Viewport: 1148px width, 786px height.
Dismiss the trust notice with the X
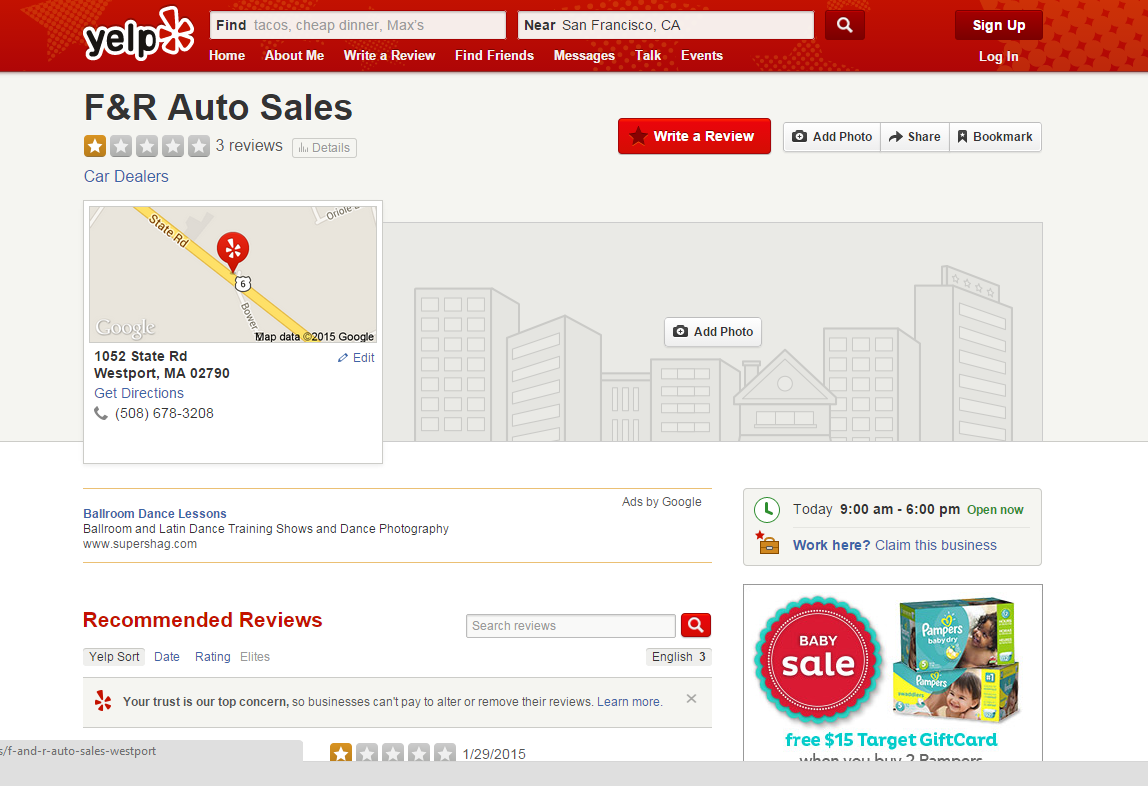pyautogui.click(x=691, y=699)
